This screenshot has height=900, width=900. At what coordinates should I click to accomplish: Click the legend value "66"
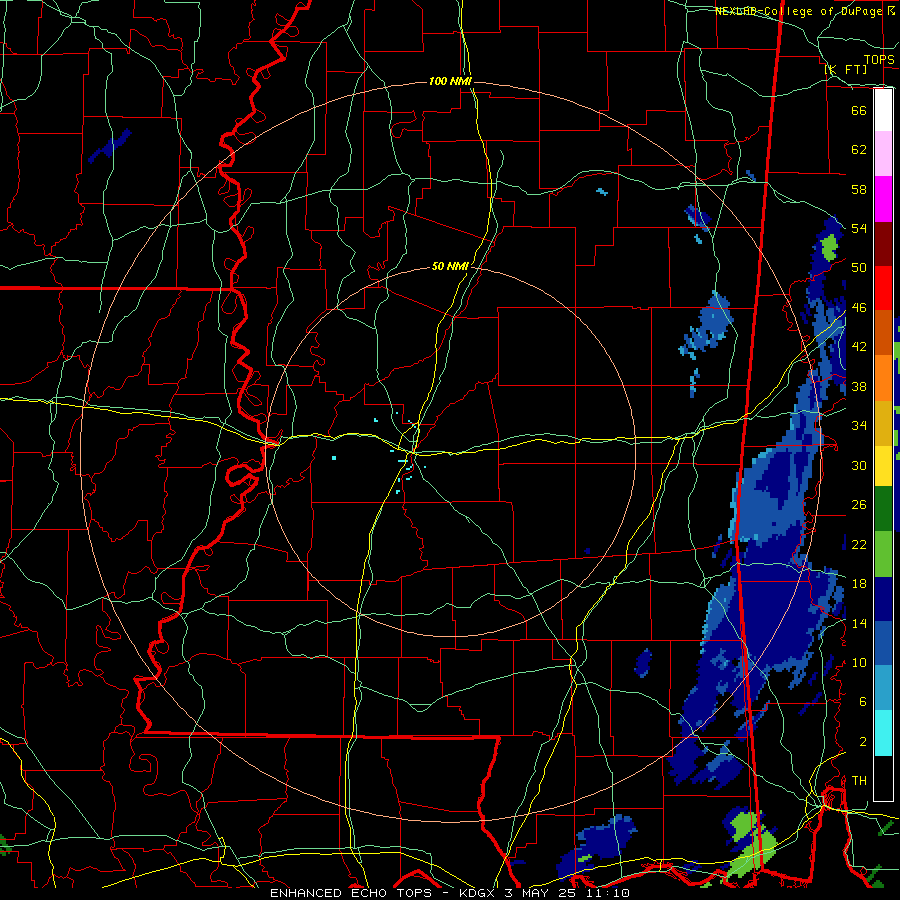tap(859, 111)
